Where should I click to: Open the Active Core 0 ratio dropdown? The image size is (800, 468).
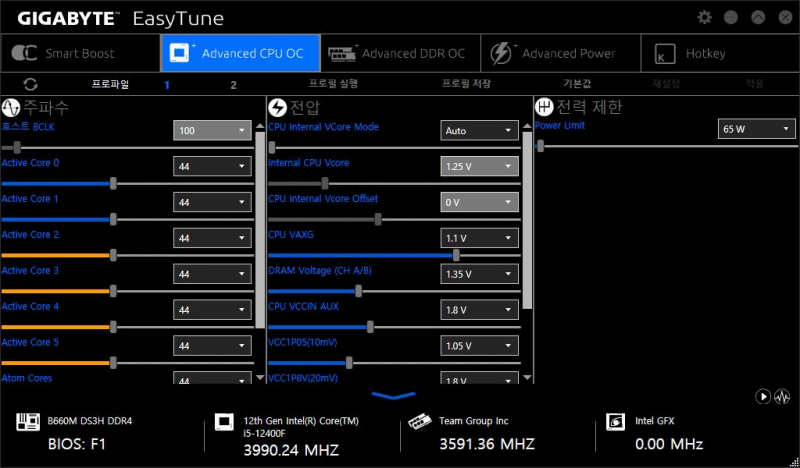click(x=212, y=166)
